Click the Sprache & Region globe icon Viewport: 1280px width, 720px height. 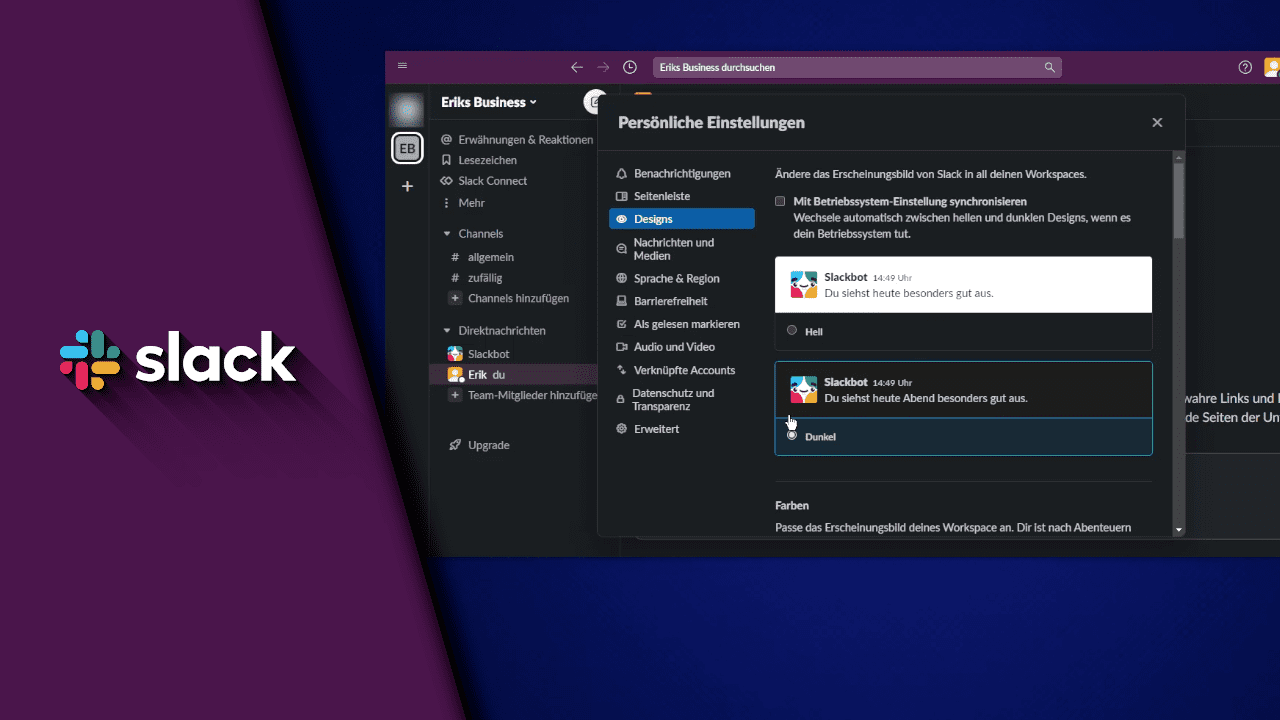(x=622, y=279)
